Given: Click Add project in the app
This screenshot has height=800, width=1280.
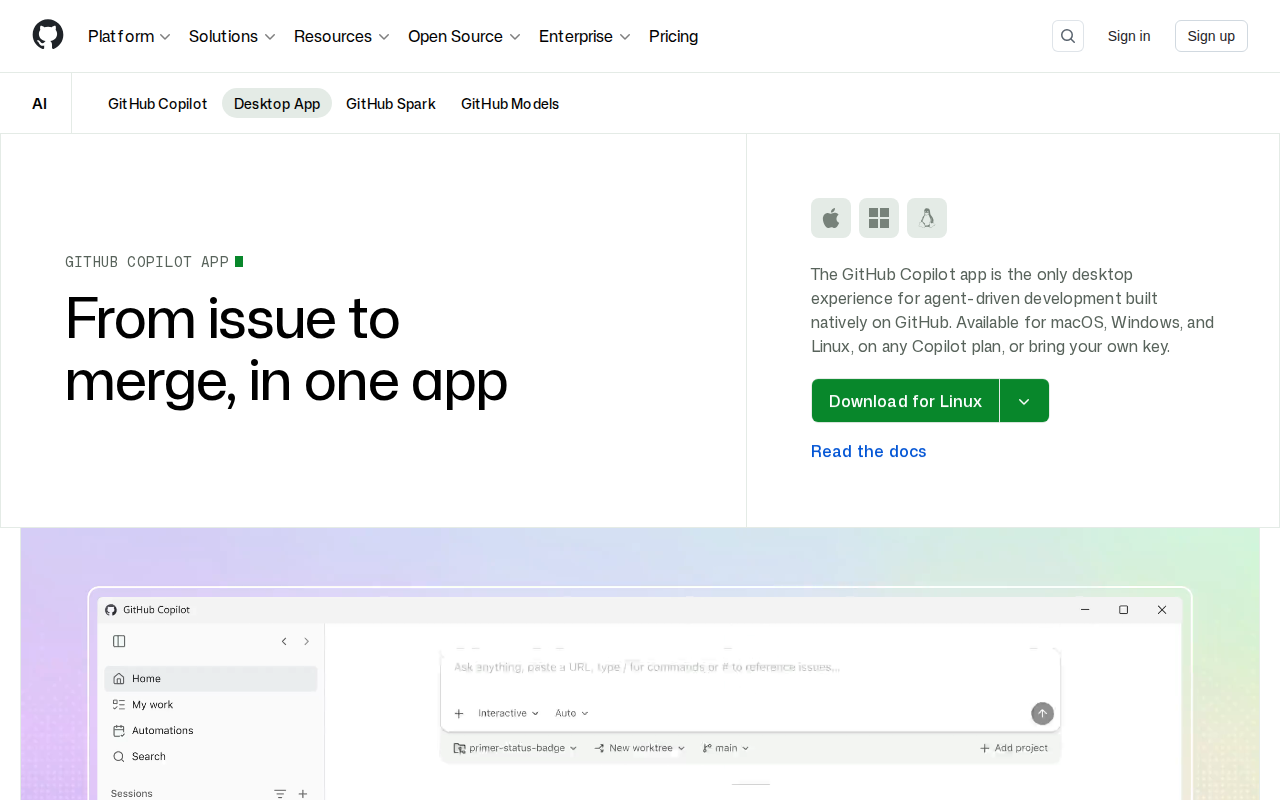Looking at the screenshot, I should 1014,748.
